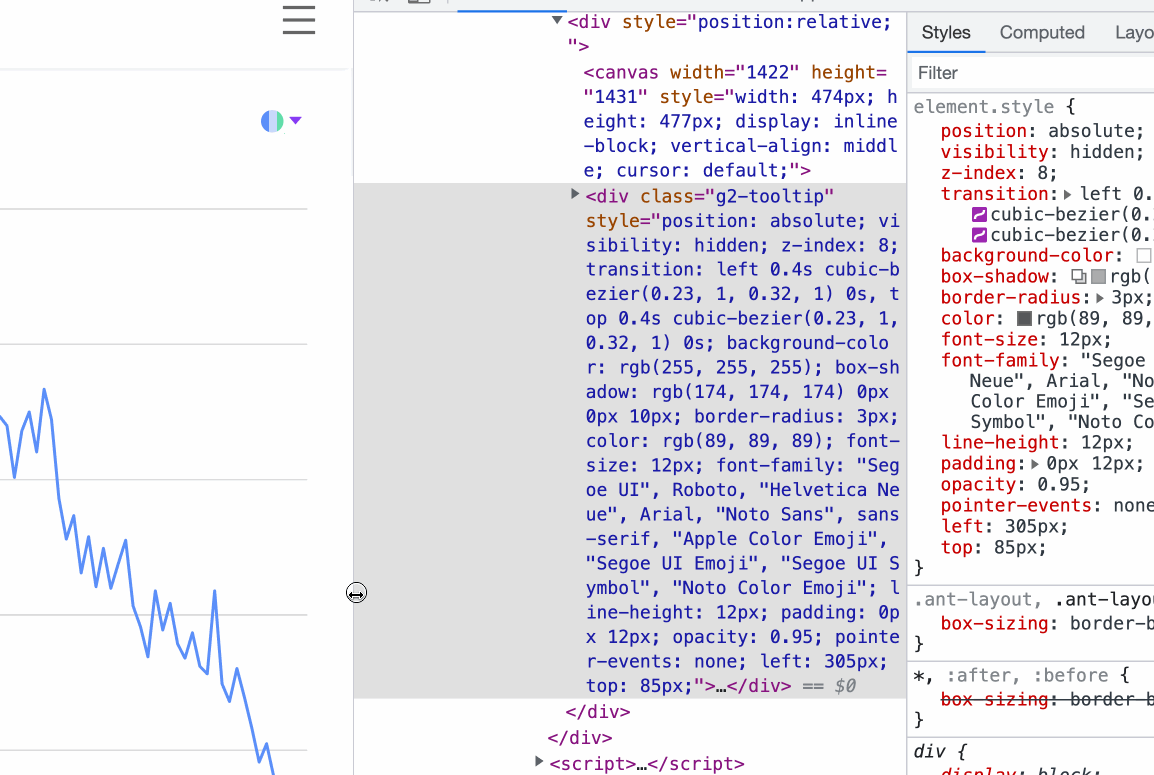Expand the g2-tooltip div node

(x=576, y=194)
